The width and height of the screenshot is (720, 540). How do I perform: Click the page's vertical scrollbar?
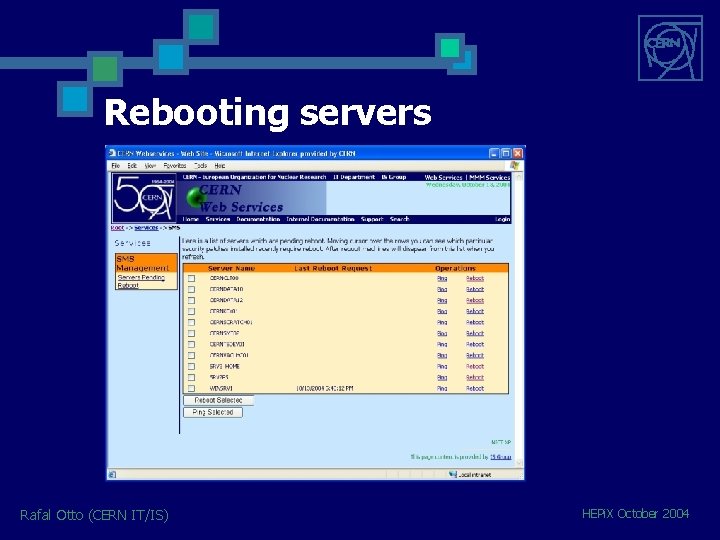pyautogui.click(x=519, y=320)
